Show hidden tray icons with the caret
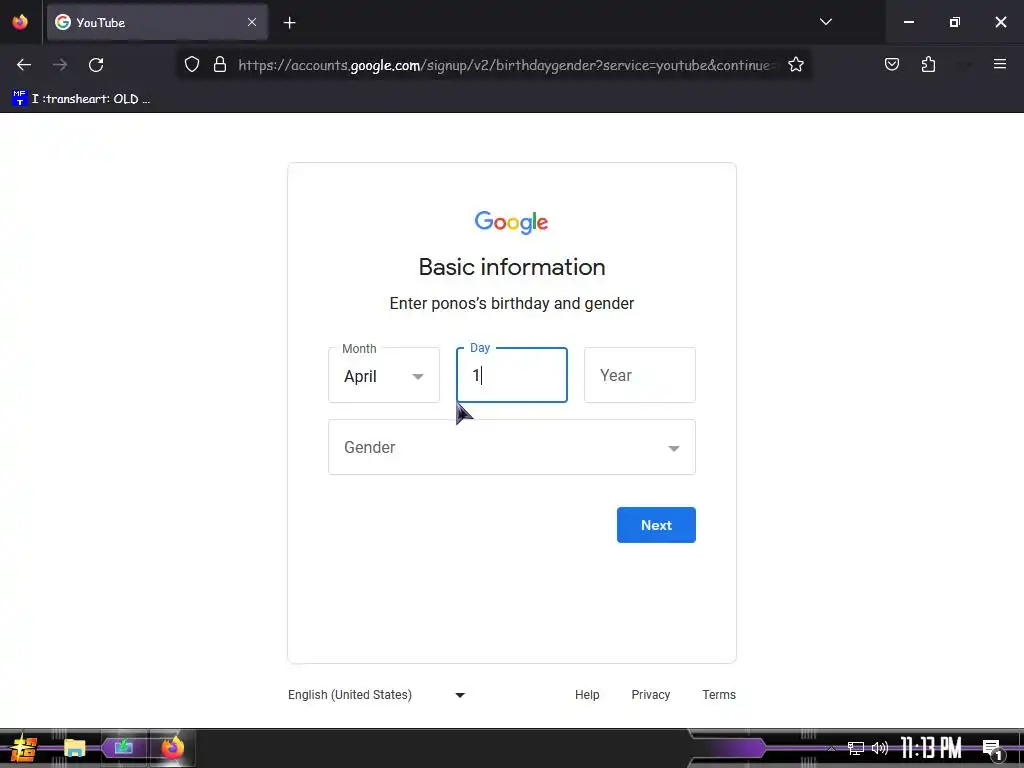This screenshot has height=768, width=1024. 831,748
